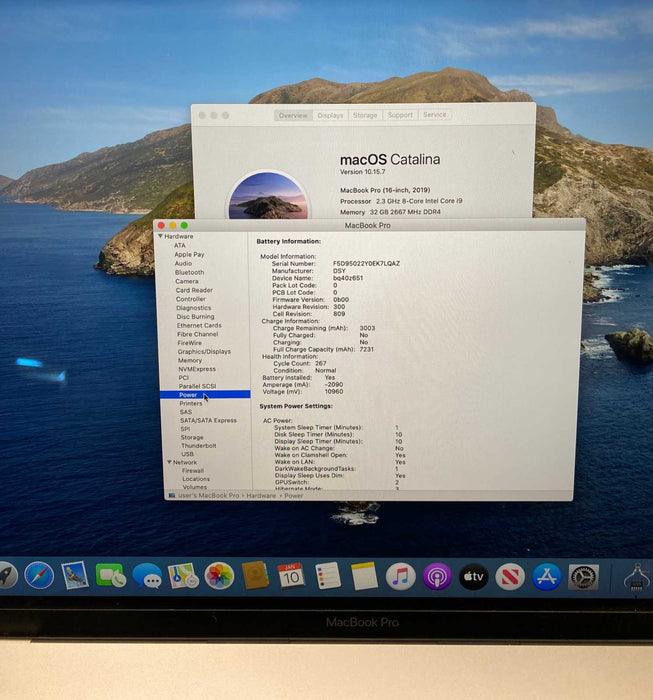The image size is (653, 700).
Task: Select Firewall under Network
Action: click(x=193, y=471)
